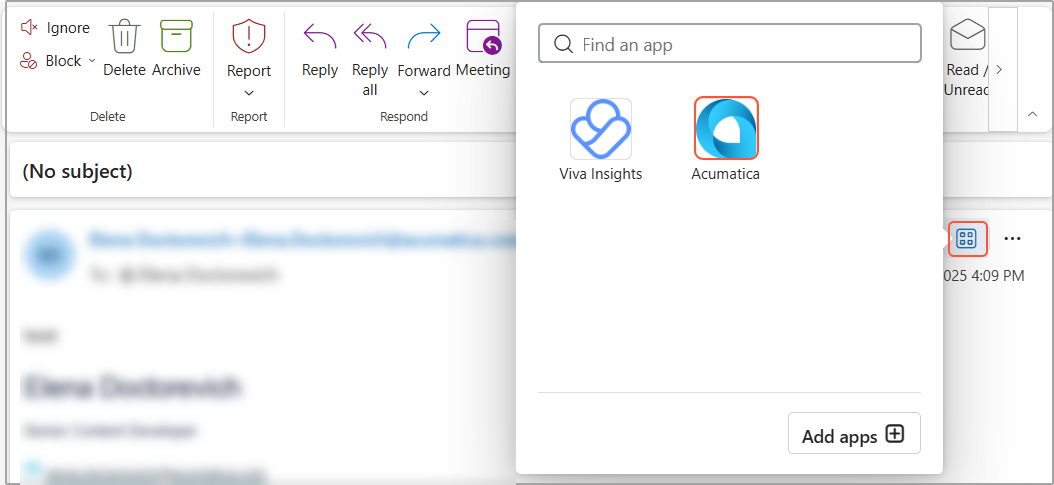The width and height of the screenshot is (1054, 485).
Task: Open the message More actions ellipsis
Action: pos(1012,238)
